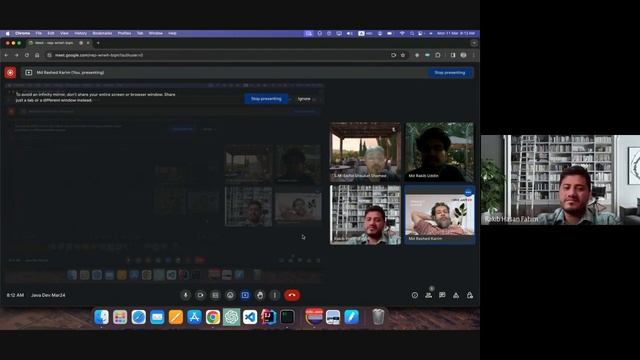Show the participants people panel
The height and width of the screenshot is (360, 640).
[429, 295]
